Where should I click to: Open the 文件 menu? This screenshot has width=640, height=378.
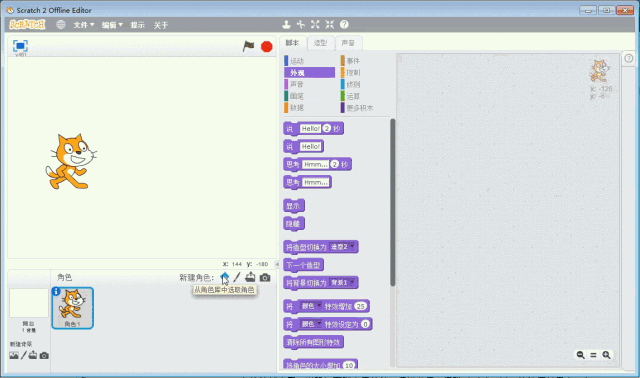point(84,25)
